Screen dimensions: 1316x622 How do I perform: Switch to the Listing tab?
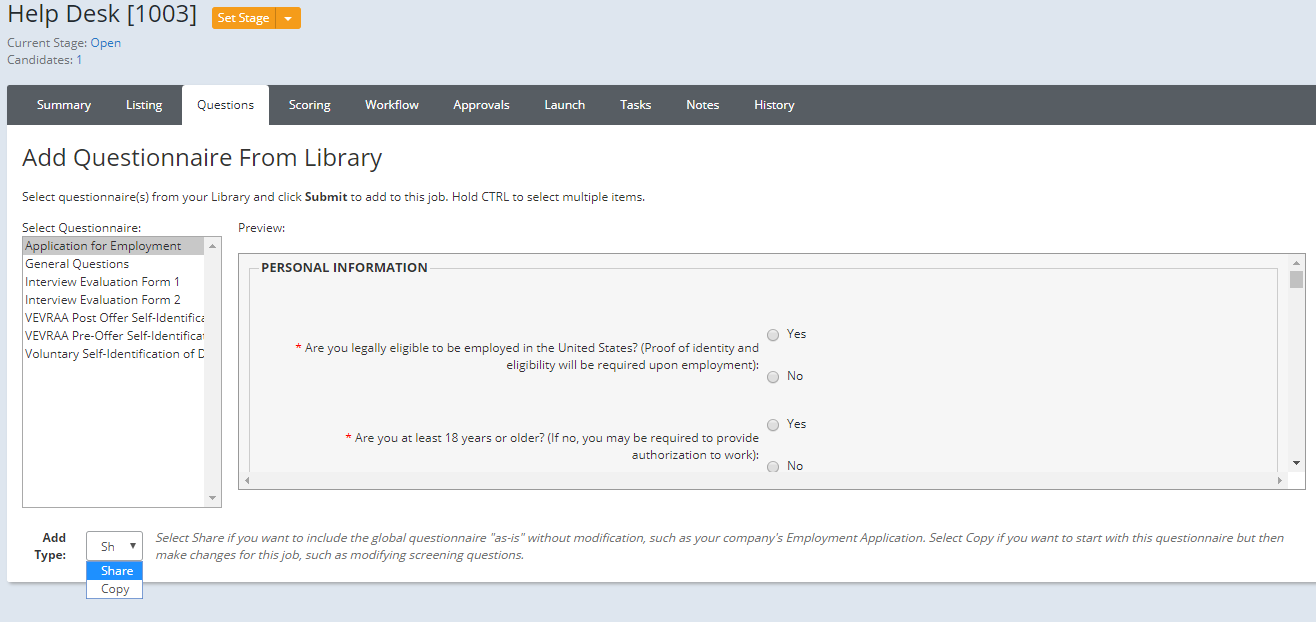click(x=144, y=105)
